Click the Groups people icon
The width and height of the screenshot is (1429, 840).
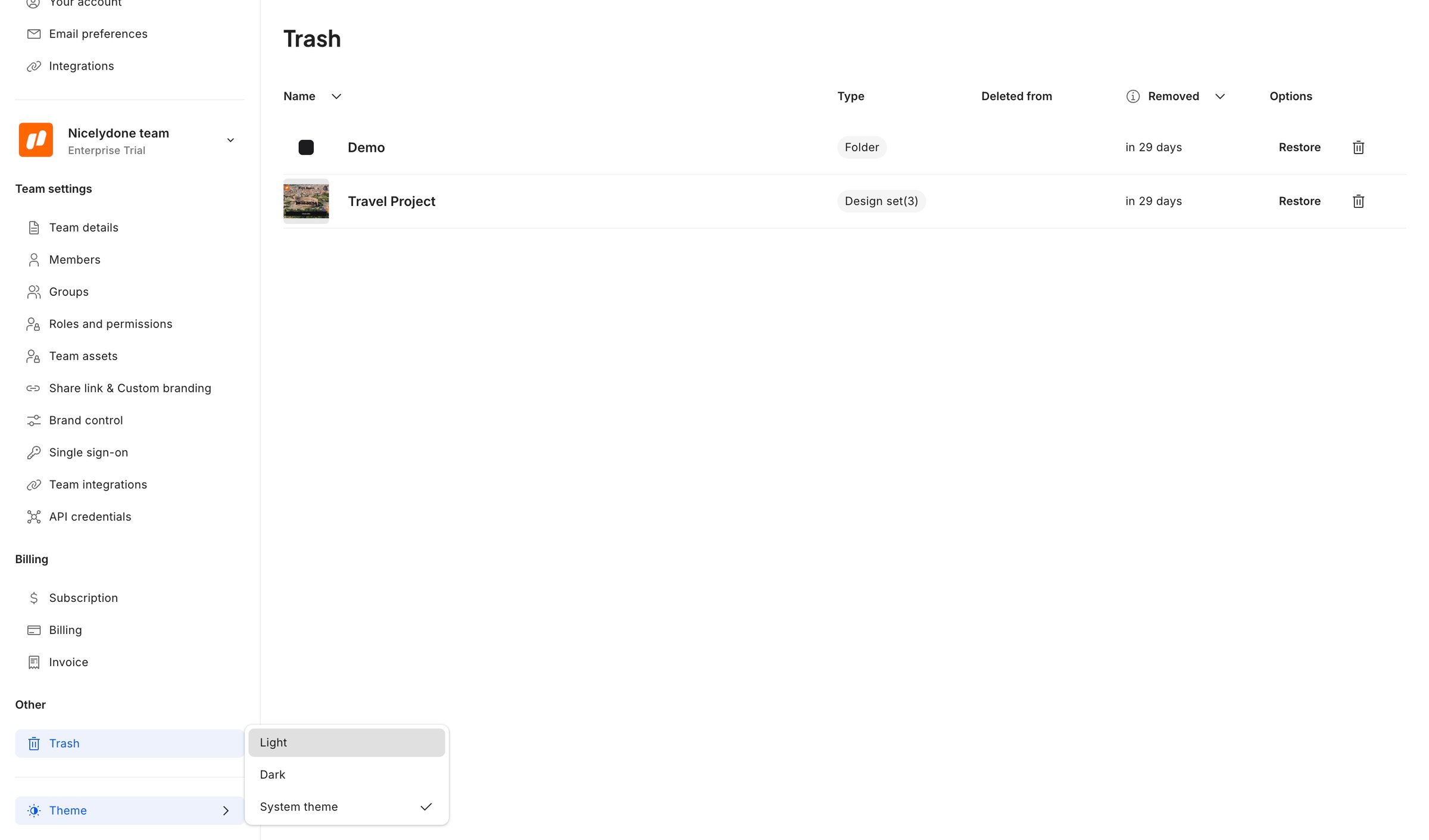click(x=34, y=292)
